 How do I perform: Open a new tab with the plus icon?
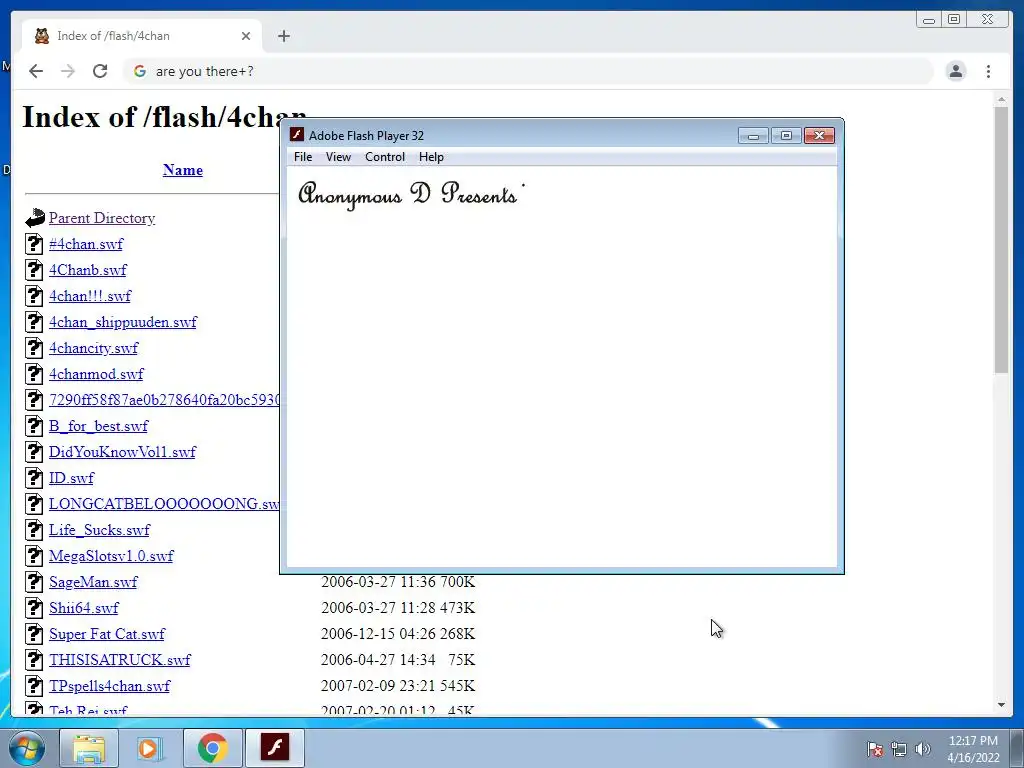pos(283,36)
